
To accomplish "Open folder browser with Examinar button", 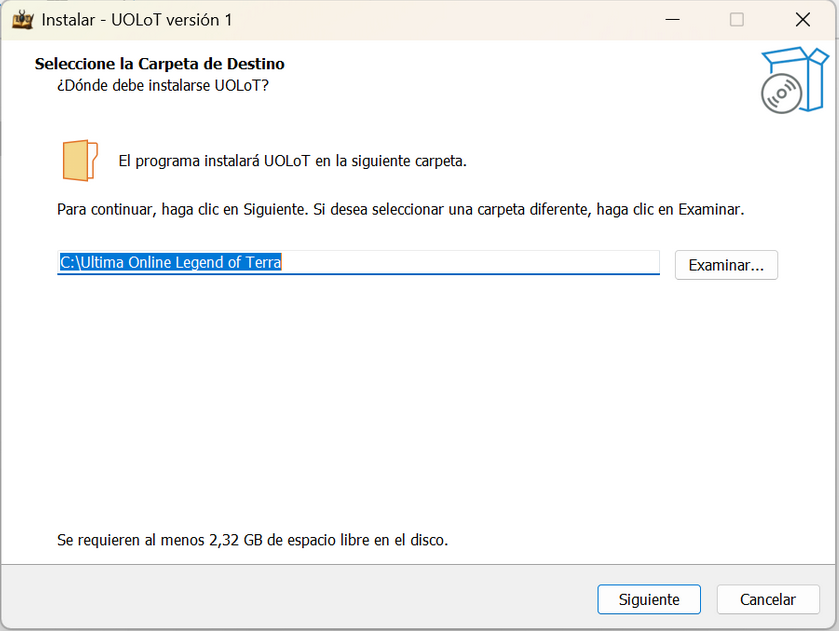I will click(726, 265).
